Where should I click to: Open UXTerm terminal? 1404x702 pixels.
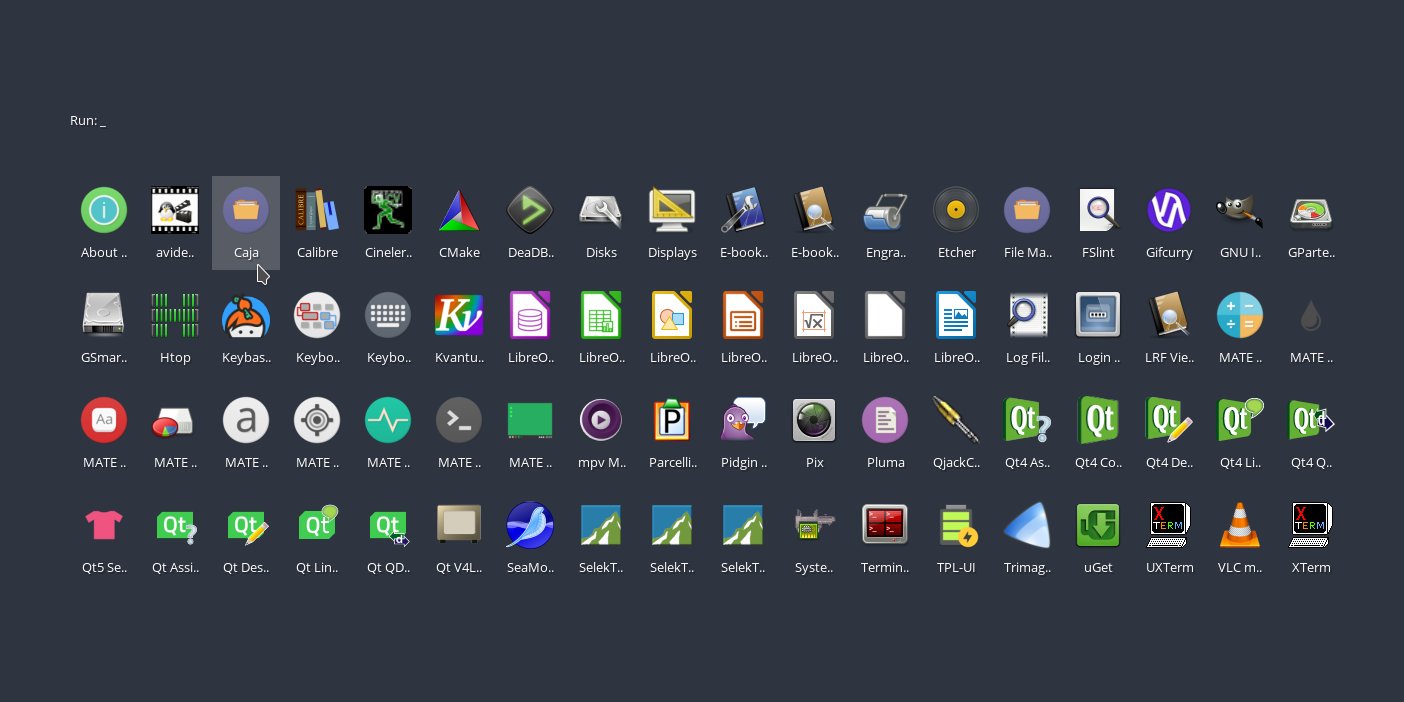pyautogui.click(x=1169, y=538)
